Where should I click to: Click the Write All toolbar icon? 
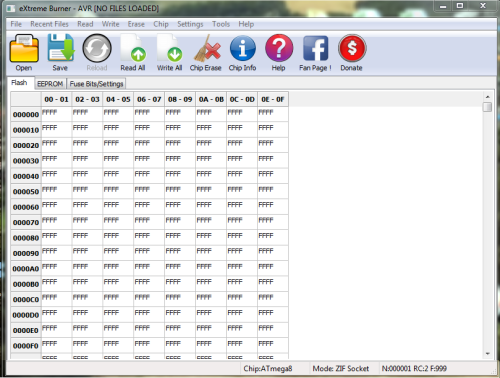point(169,48)
